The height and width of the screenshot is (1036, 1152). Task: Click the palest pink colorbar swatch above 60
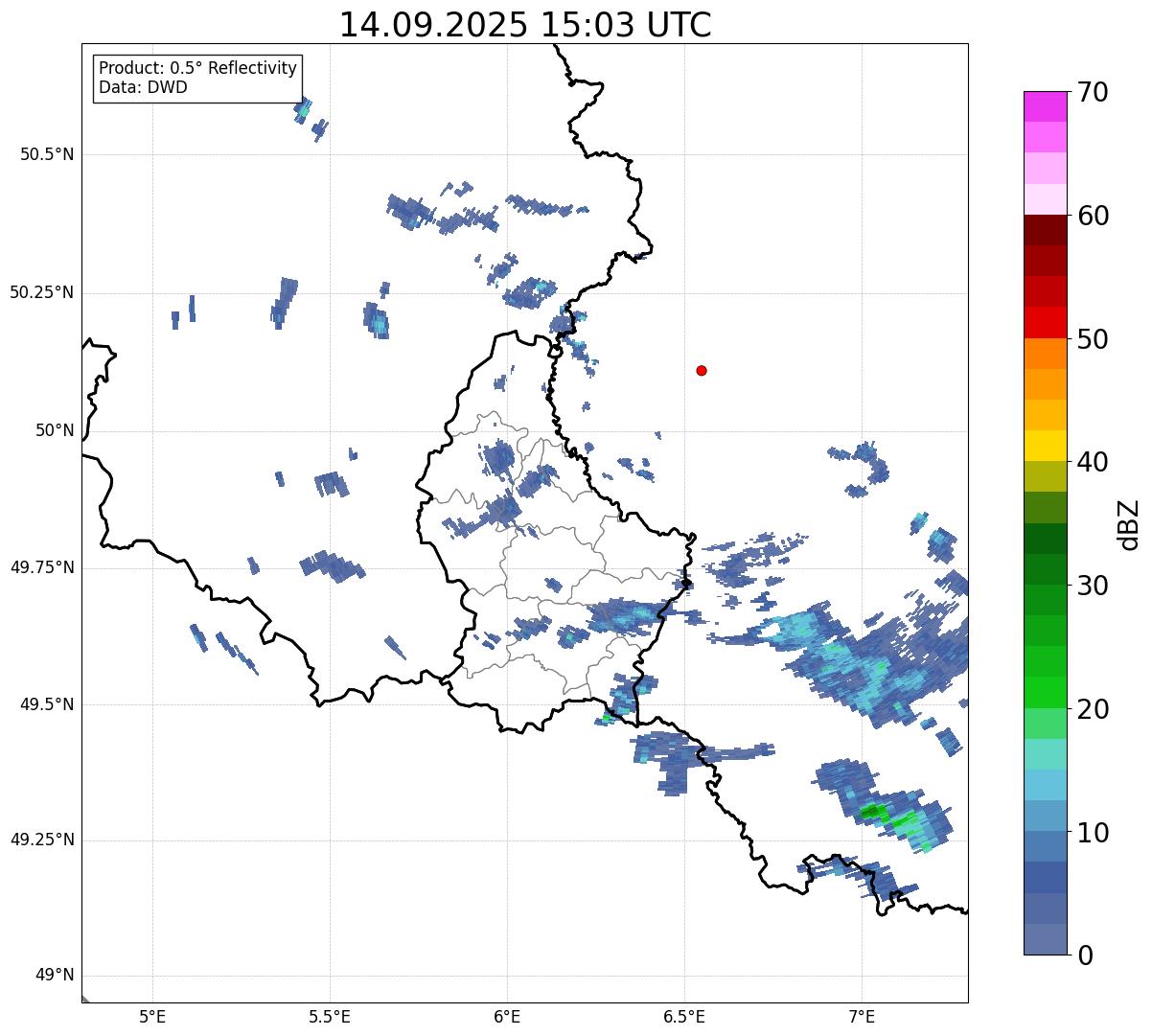click(x=1045, y=199)
